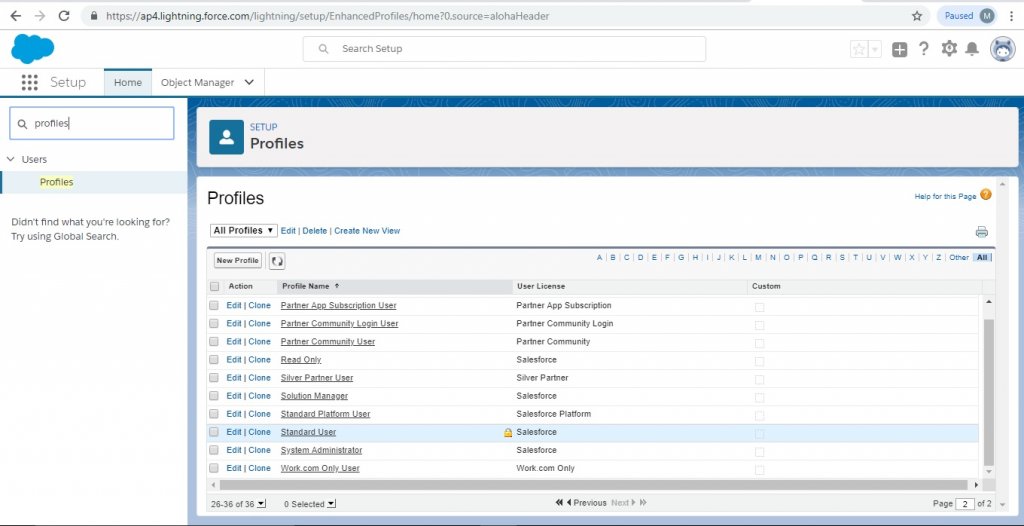The height and width of the screenshot is (526, 1024).
Task: Click the printable view printer icon
Action: [x=981, y=231]
